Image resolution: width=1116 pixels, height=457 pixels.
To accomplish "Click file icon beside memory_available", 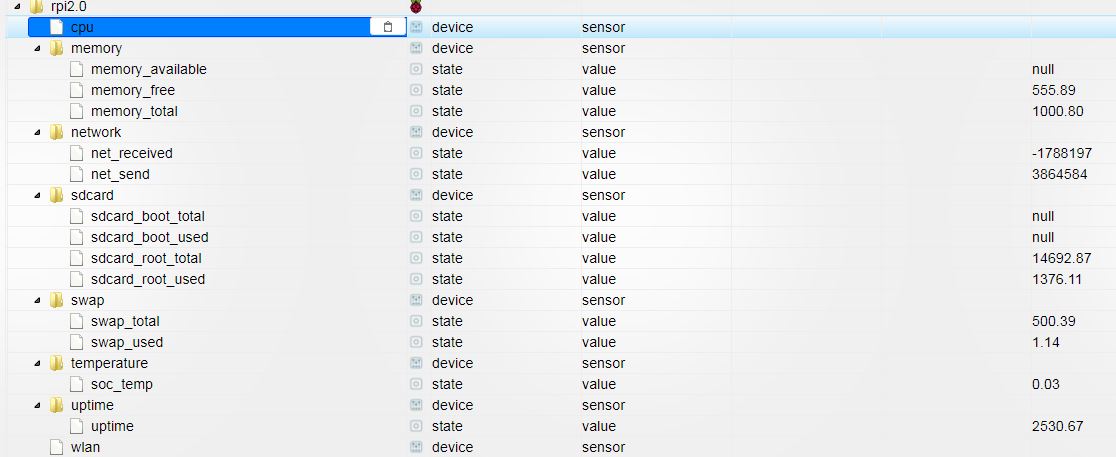I will point(76,69).
